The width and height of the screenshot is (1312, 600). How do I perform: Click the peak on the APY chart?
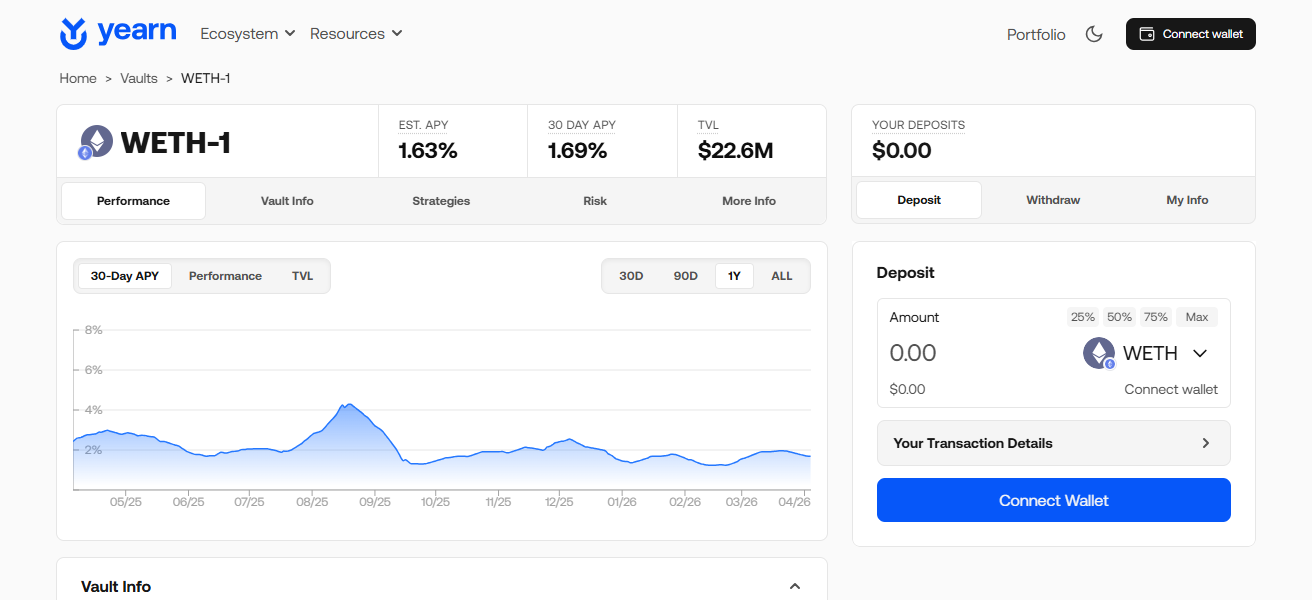[345, 405]
